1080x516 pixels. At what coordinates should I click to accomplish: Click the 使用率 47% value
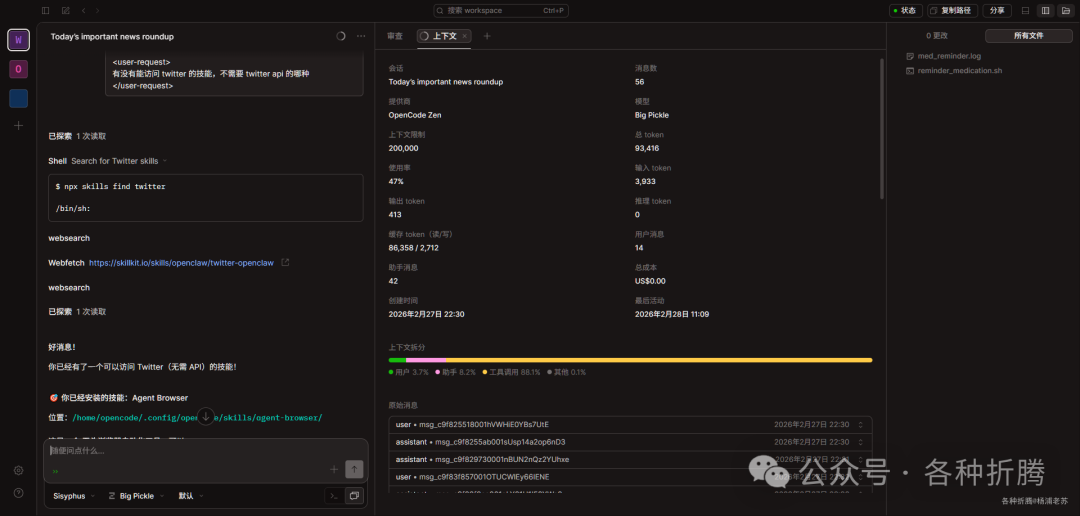tap(396, 181)
